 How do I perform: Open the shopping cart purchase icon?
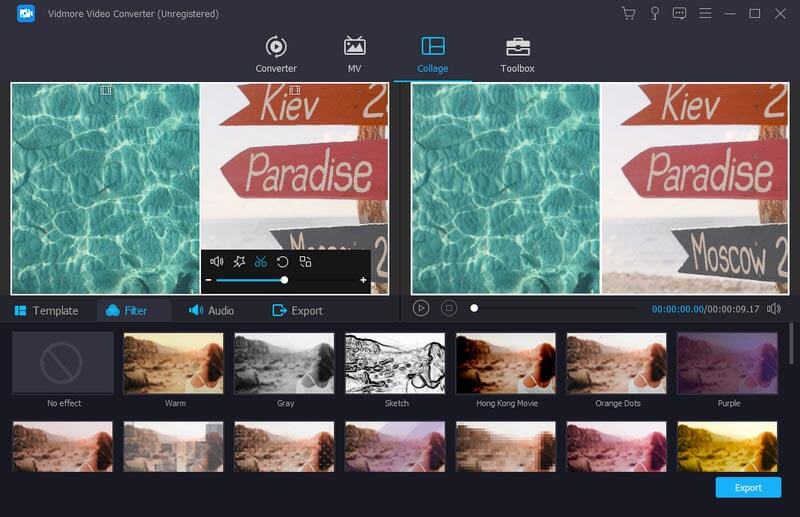628,14
